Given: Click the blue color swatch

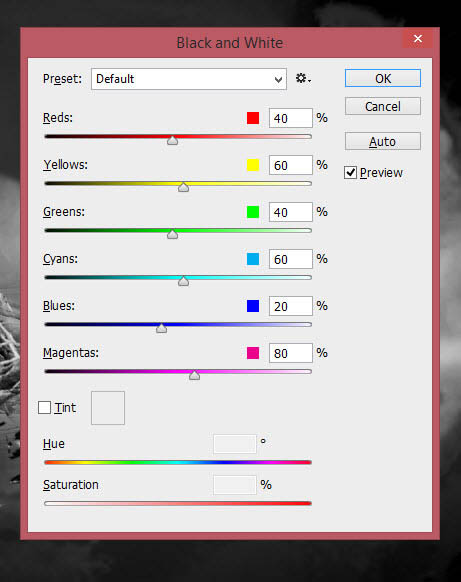Looking at the screenshot, I should click(x=253, y=306).
